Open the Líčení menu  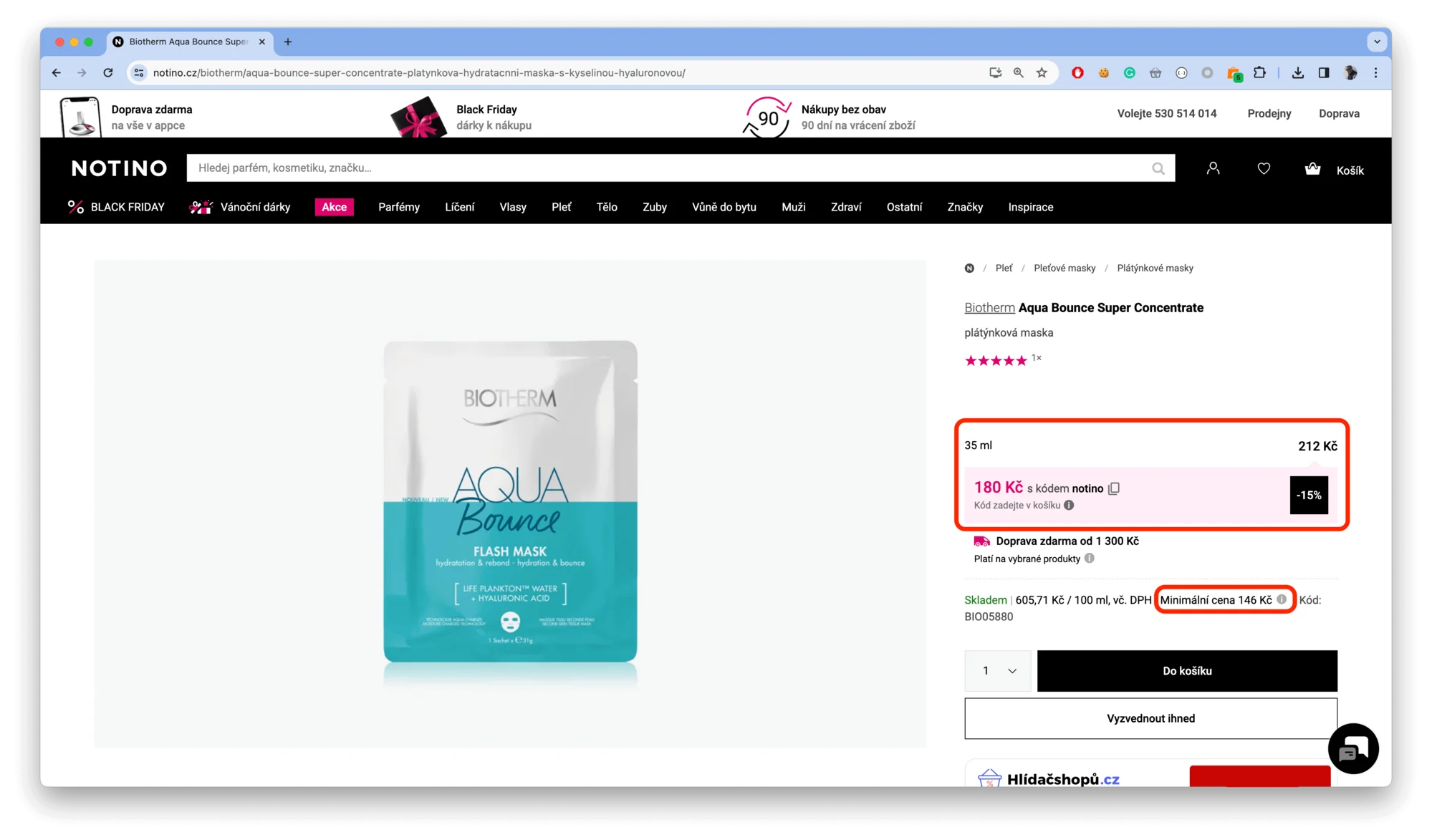pyautogui.click(x=459, y=207)
